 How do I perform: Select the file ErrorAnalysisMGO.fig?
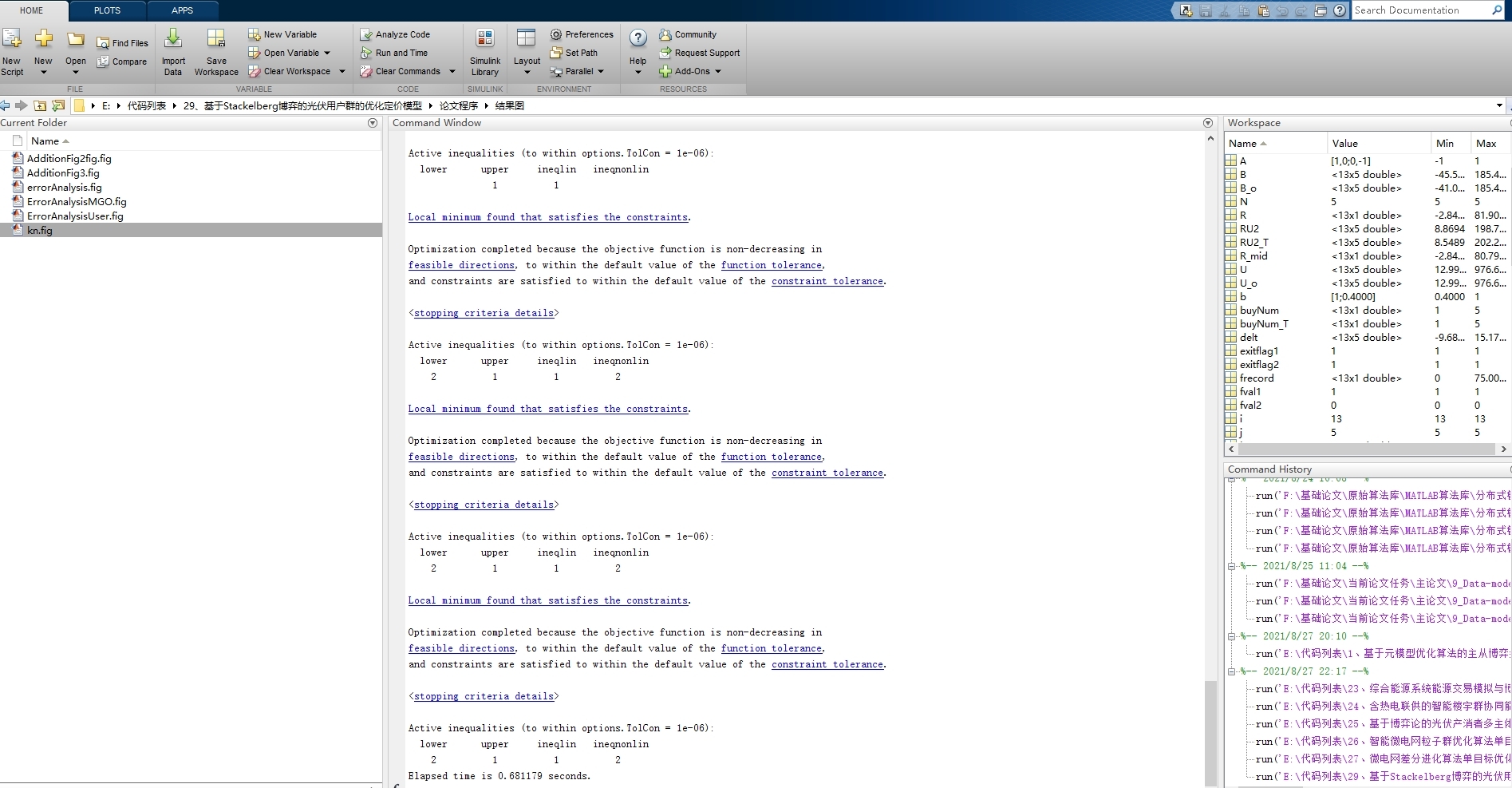point(77,202)
